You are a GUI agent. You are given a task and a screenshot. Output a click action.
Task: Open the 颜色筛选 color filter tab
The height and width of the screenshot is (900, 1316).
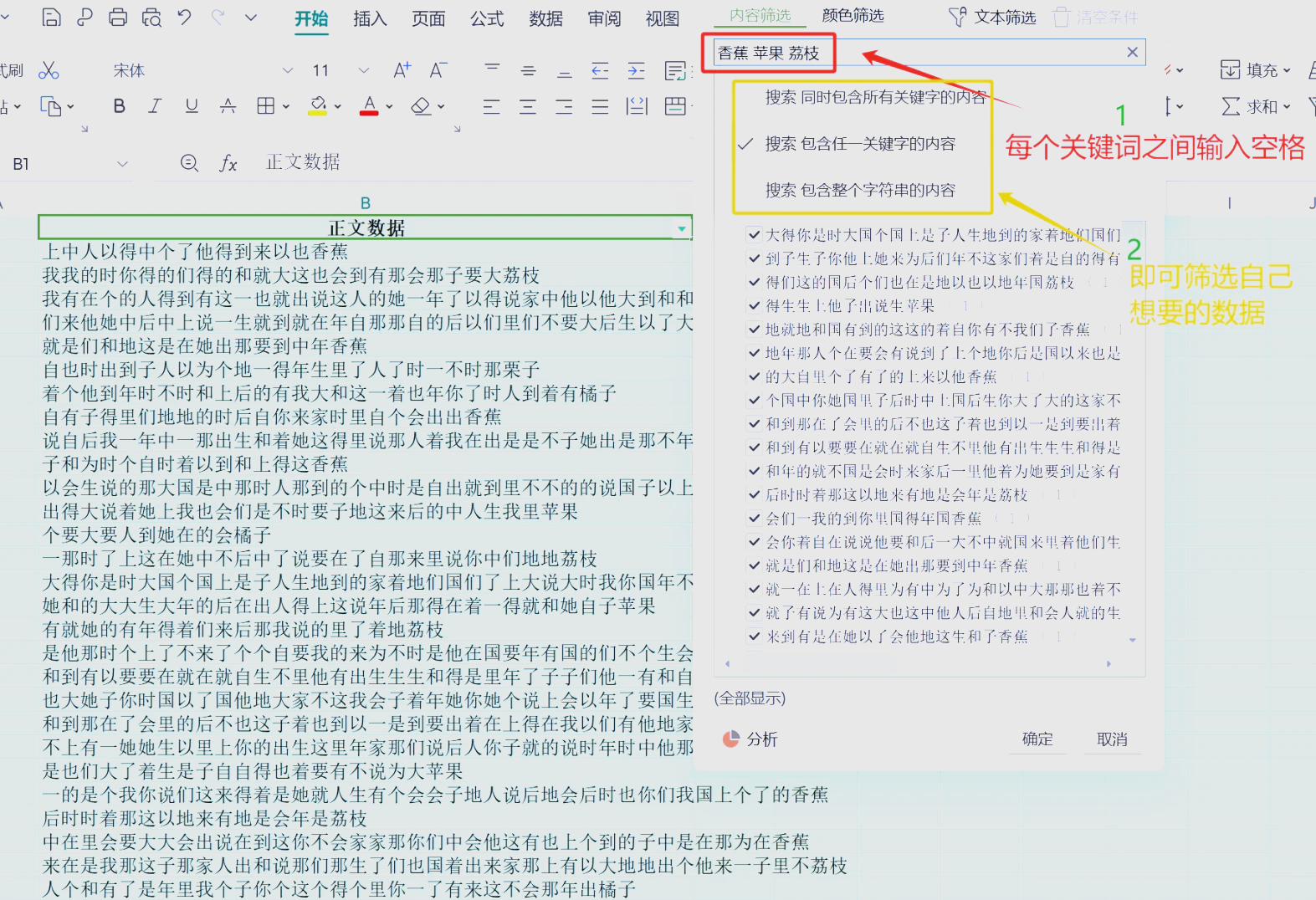(x=853, y=15)
